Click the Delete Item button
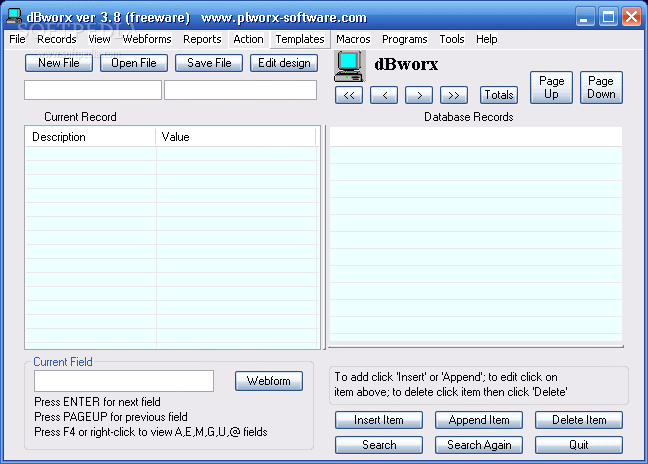The image size is (648, 464). 579,420
